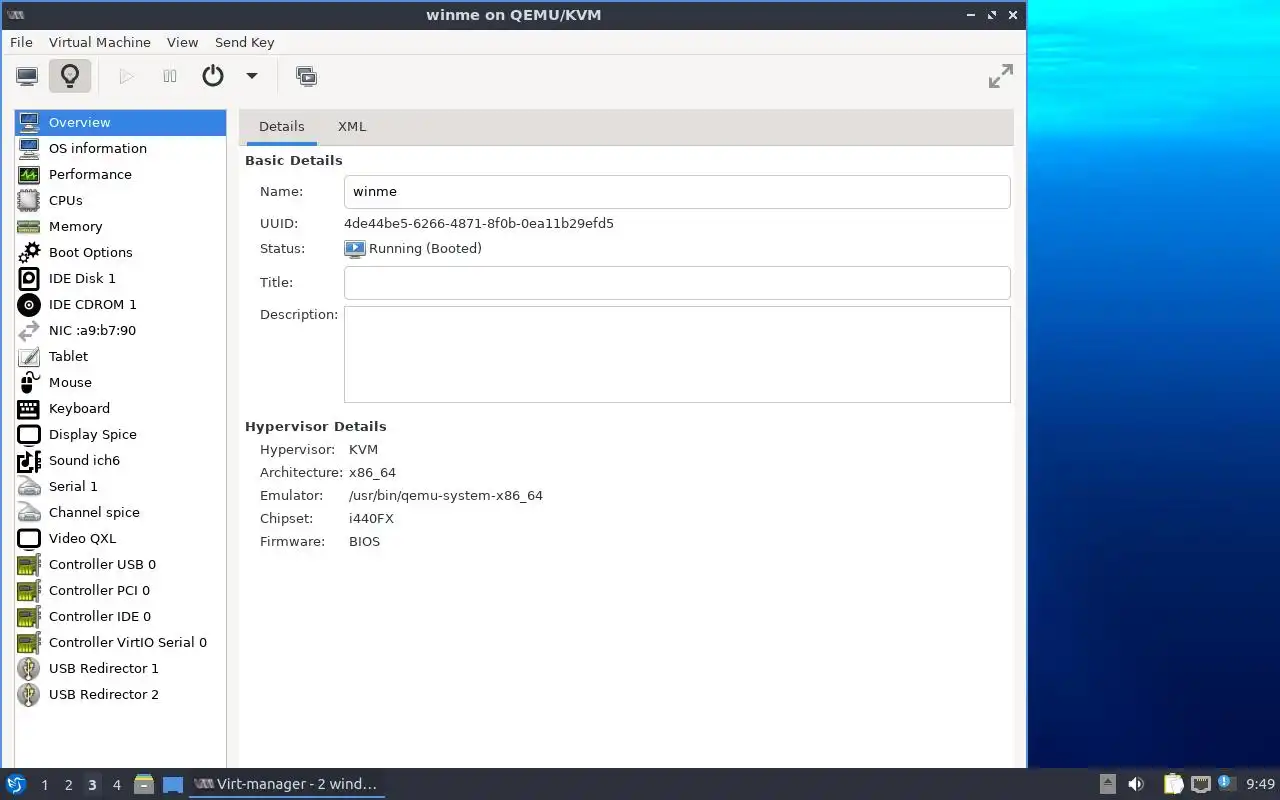This screenshot has height=800, width=1280.
Task: Select Controller USB 0
Action: tap(120, 564)
